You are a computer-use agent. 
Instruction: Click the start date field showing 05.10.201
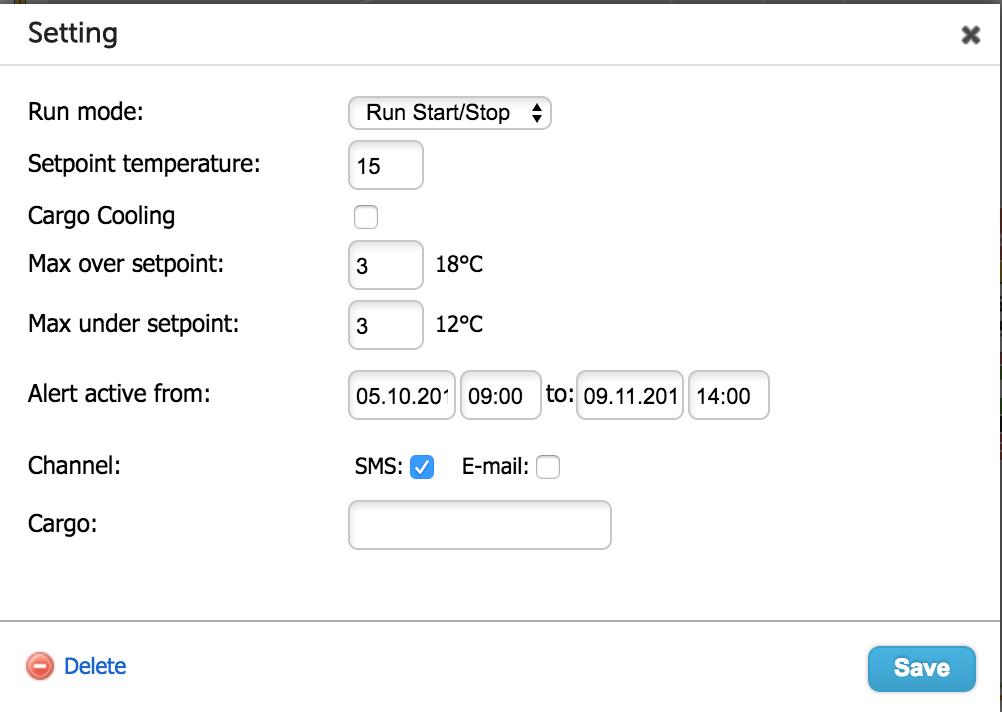click(x=400, y=395)
